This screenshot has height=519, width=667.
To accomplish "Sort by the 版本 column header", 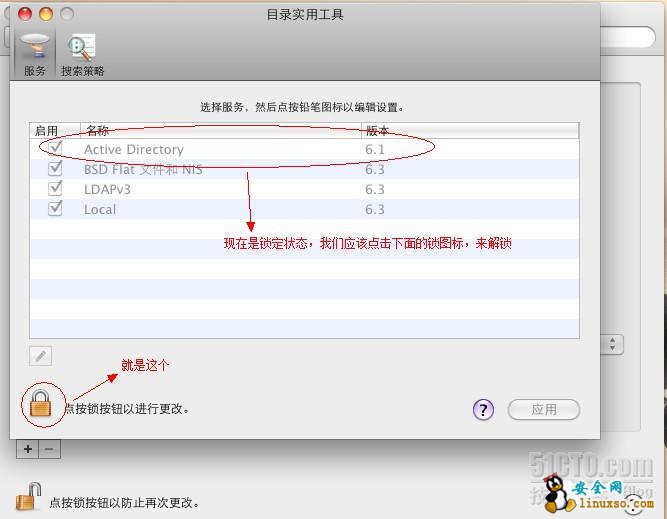I will click(468, 130).
